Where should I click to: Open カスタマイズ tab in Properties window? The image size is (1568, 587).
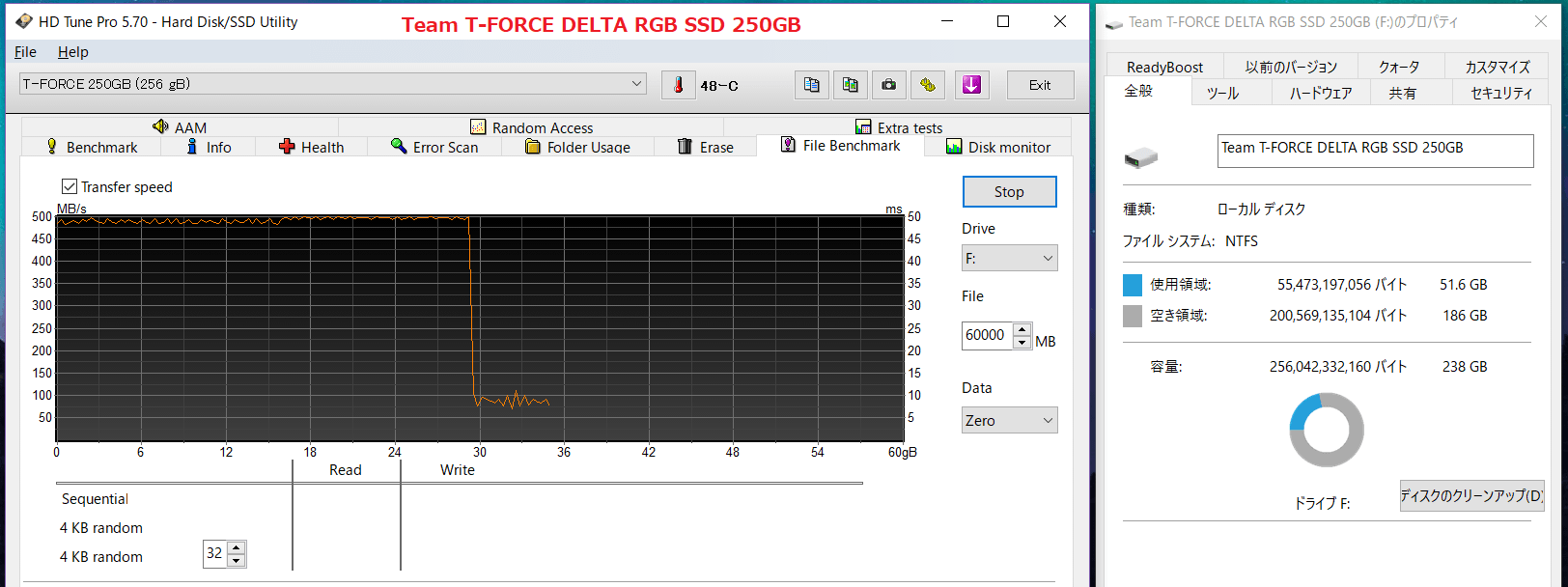click(x=1498, y=67)
